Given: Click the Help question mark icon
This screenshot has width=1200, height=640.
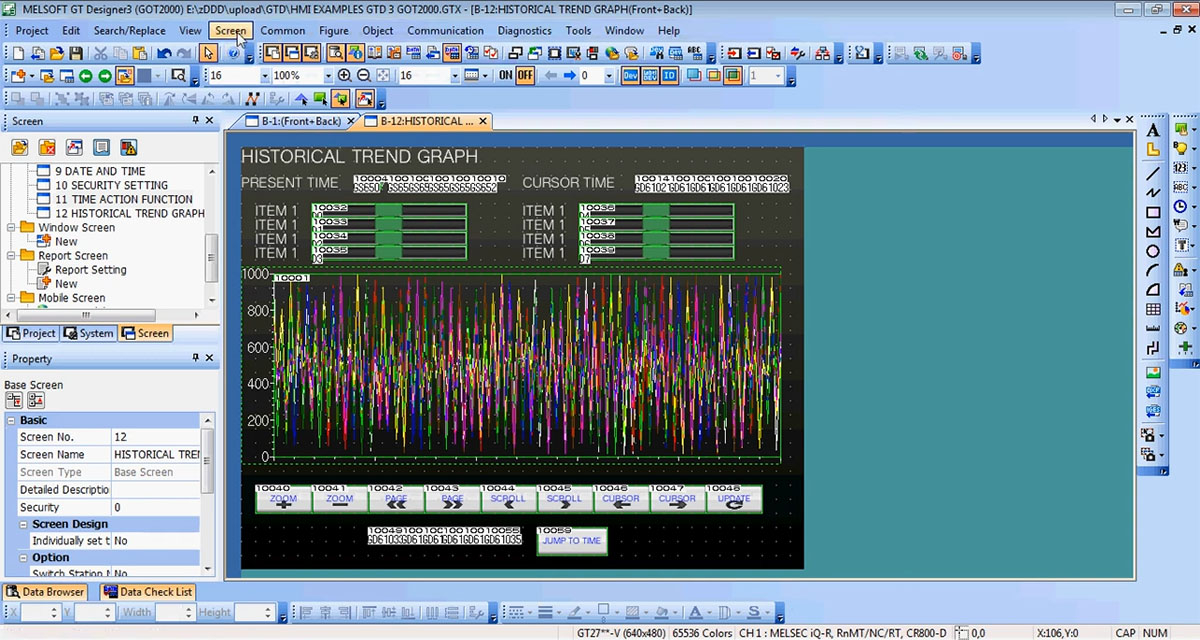Looking at the screenshot, I should [x=233, y=53].
